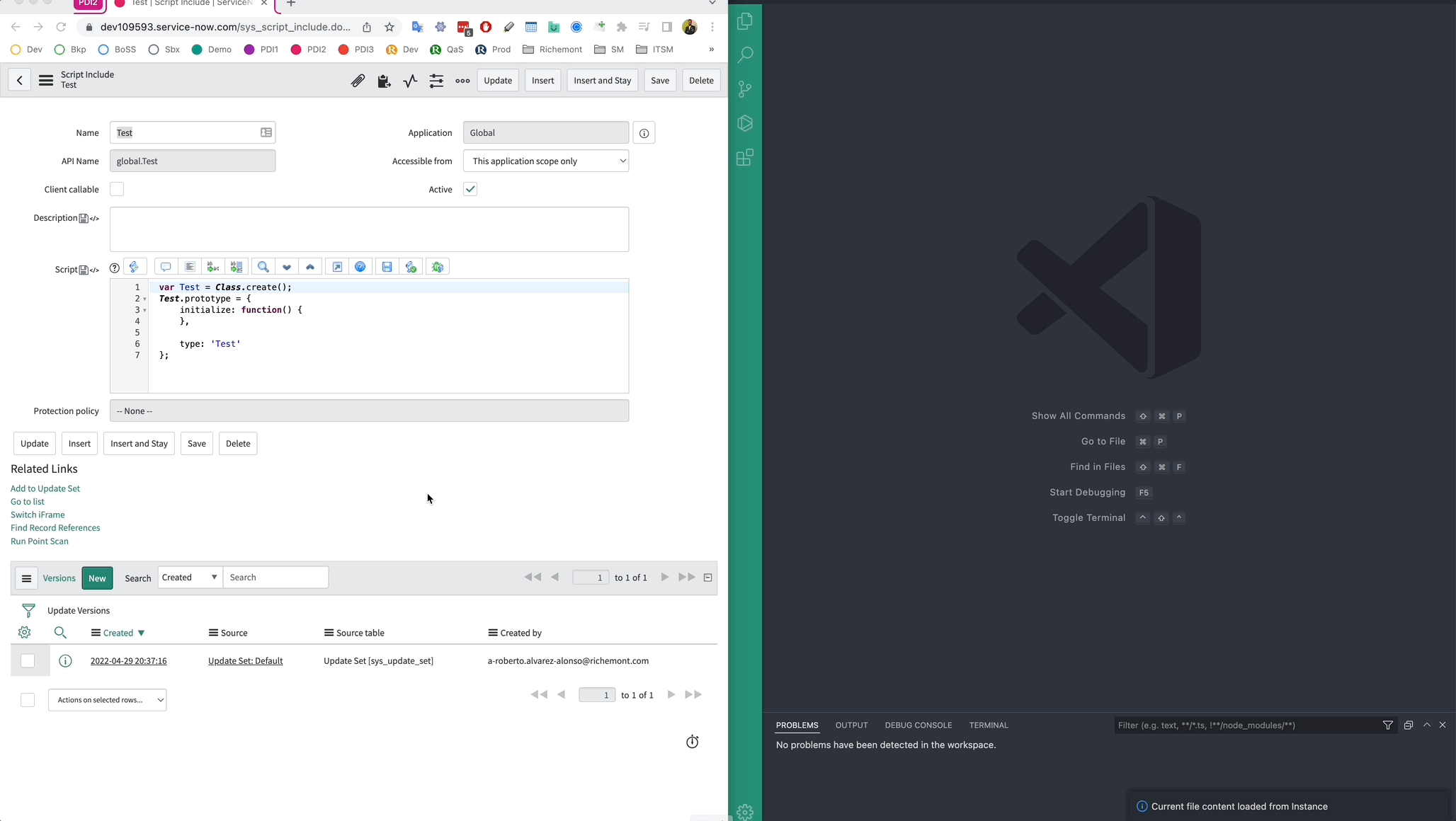This screenshot has width=1456, height=821.
Task: Open the Versions list hamburger menu
Action: pyautogui.click(x=26, y=578)
